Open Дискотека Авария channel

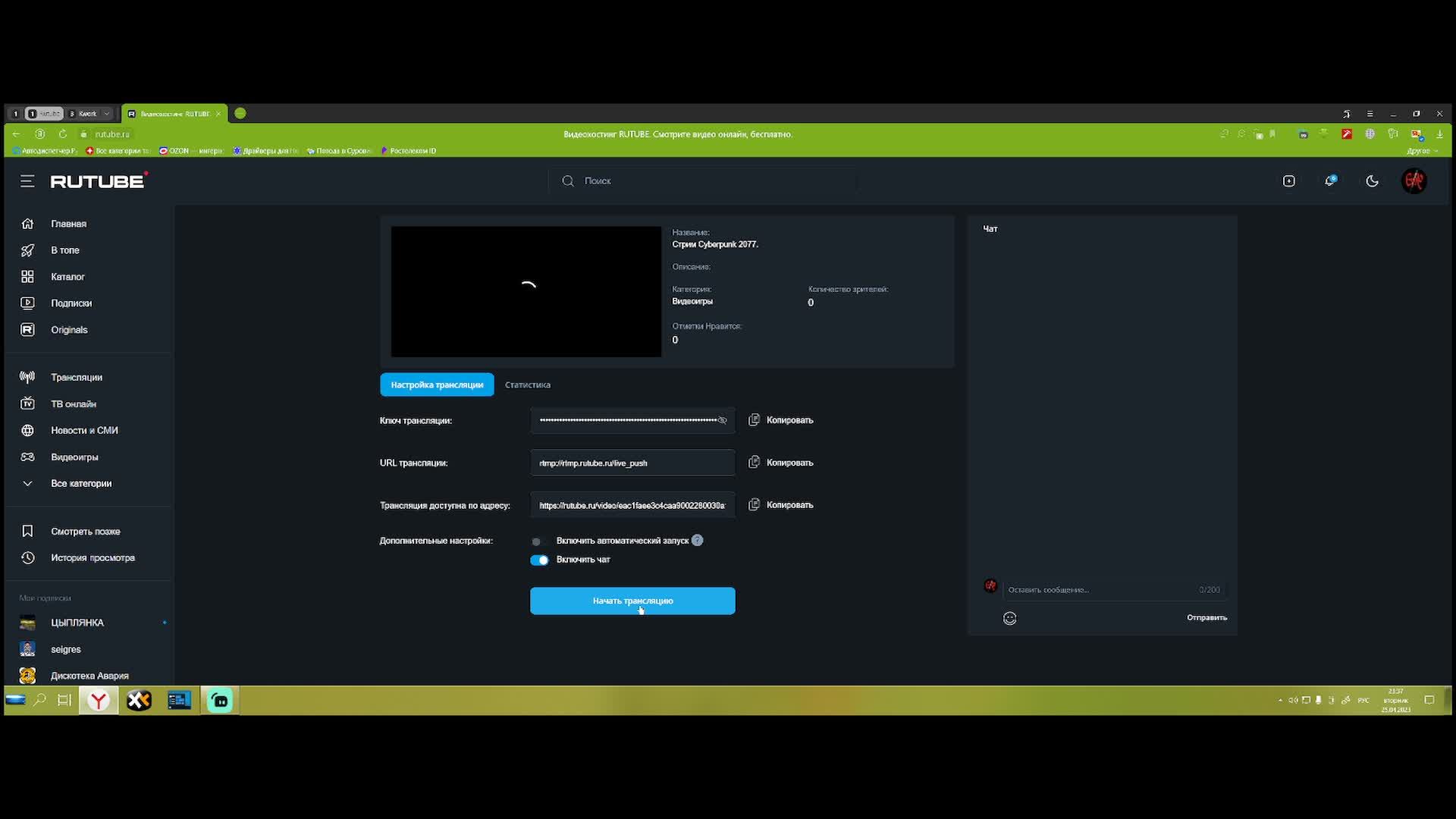(89, 676)
